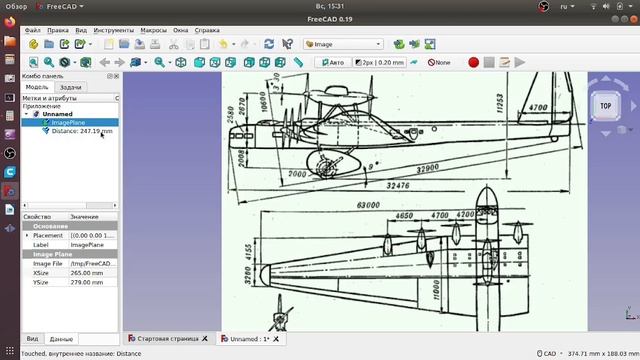Viewport: 640px width, 360px height.
Task: Click the None autogroup button
Action: pos(439,62)
